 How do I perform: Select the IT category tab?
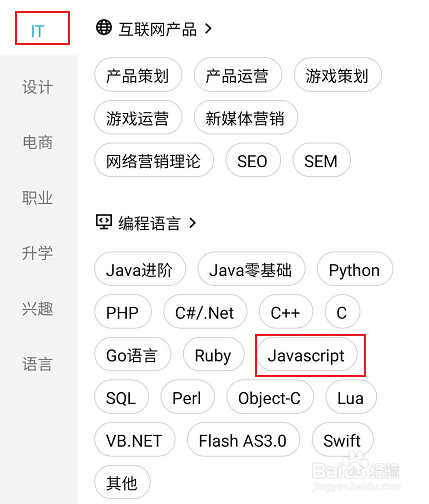[38, 31]
